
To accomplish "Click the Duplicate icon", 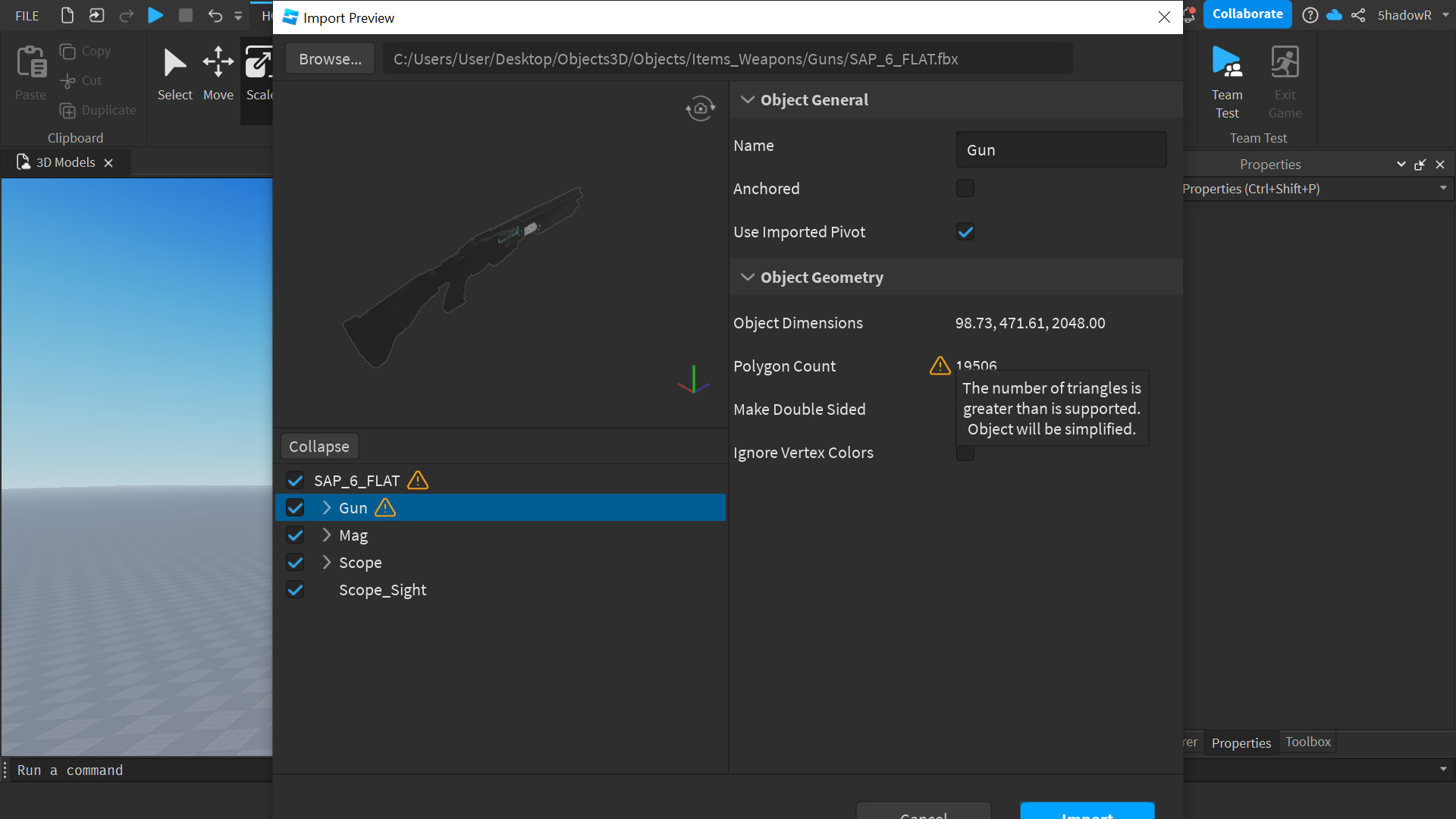I will point(68,110).
